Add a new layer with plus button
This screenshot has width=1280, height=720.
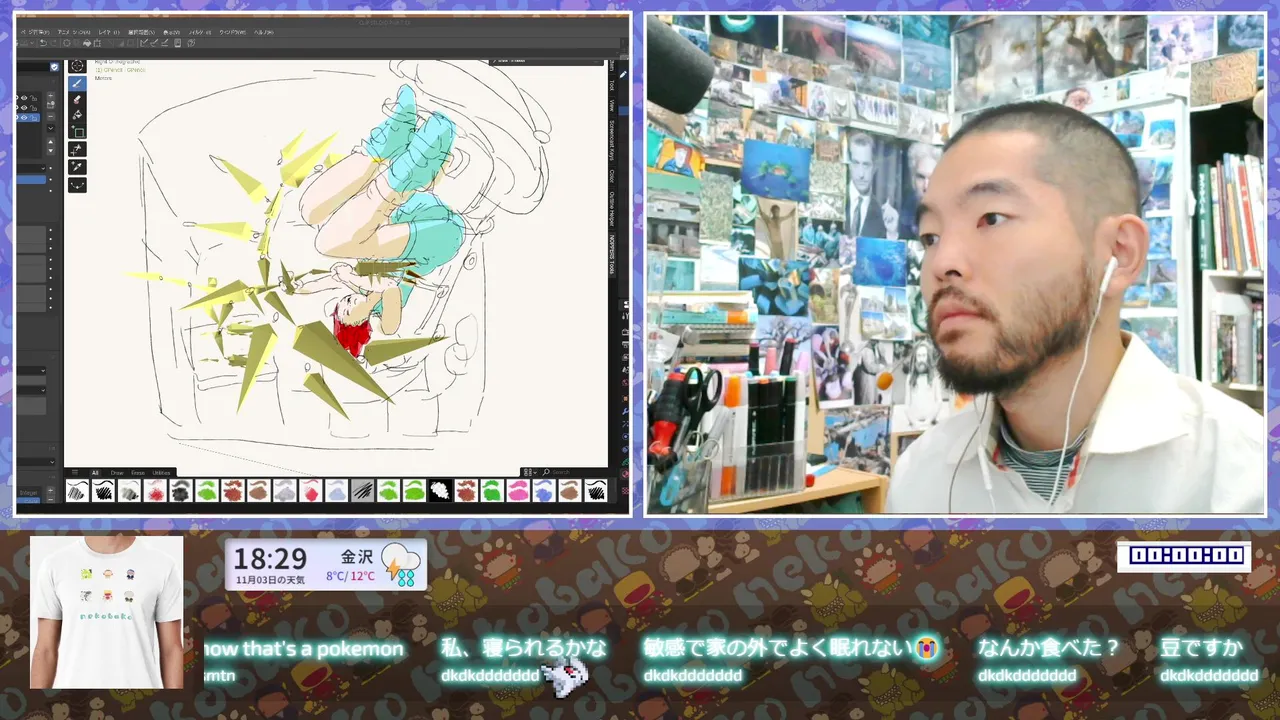click(x=51, y=95)
